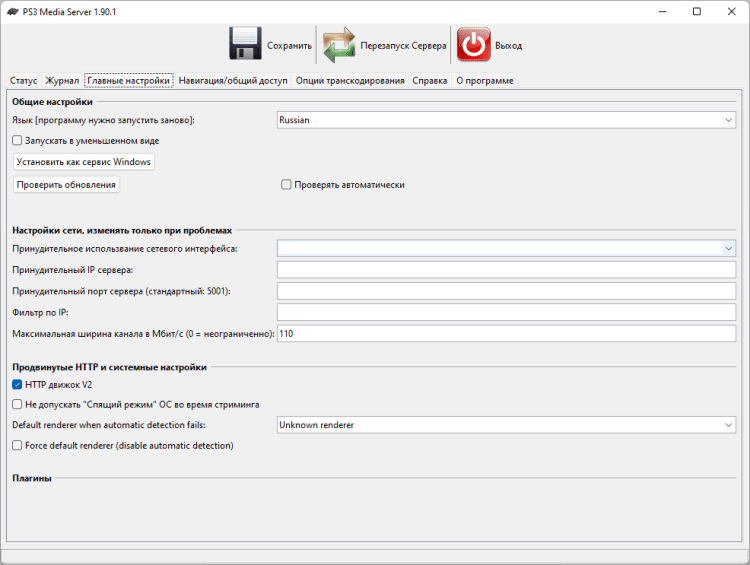750x565 pixels.
Task: Click the 'Фильтр по IP' input field
Action: (506, 312)
